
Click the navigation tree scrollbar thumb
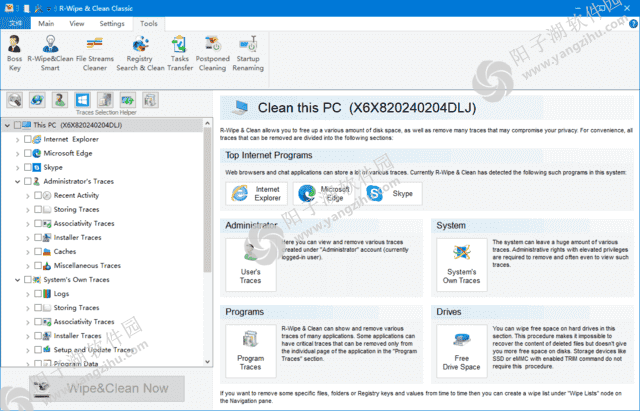click(207, 200)
